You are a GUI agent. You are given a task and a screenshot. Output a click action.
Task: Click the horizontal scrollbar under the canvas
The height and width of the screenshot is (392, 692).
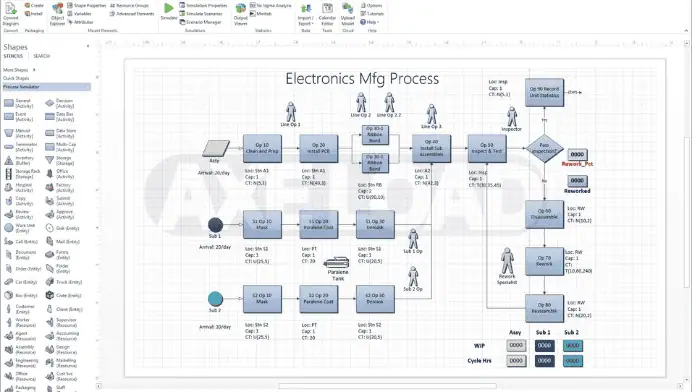(x=387, y=386)
